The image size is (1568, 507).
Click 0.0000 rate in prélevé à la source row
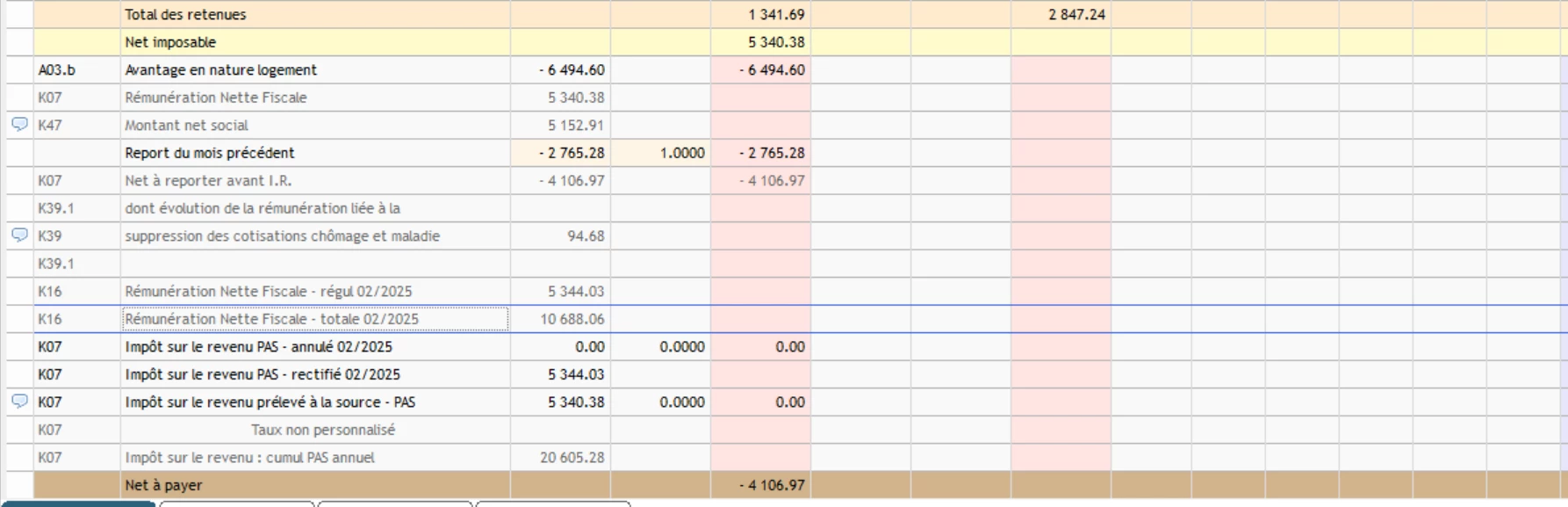[x=682, y=402]
